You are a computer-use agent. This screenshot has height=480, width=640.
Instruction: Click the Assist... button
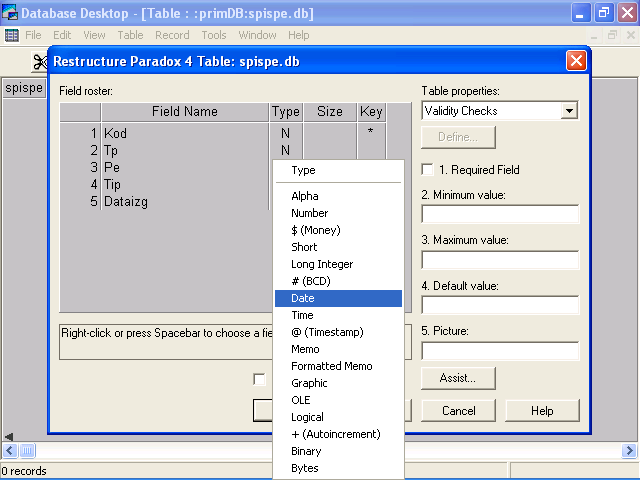[458, 378]
